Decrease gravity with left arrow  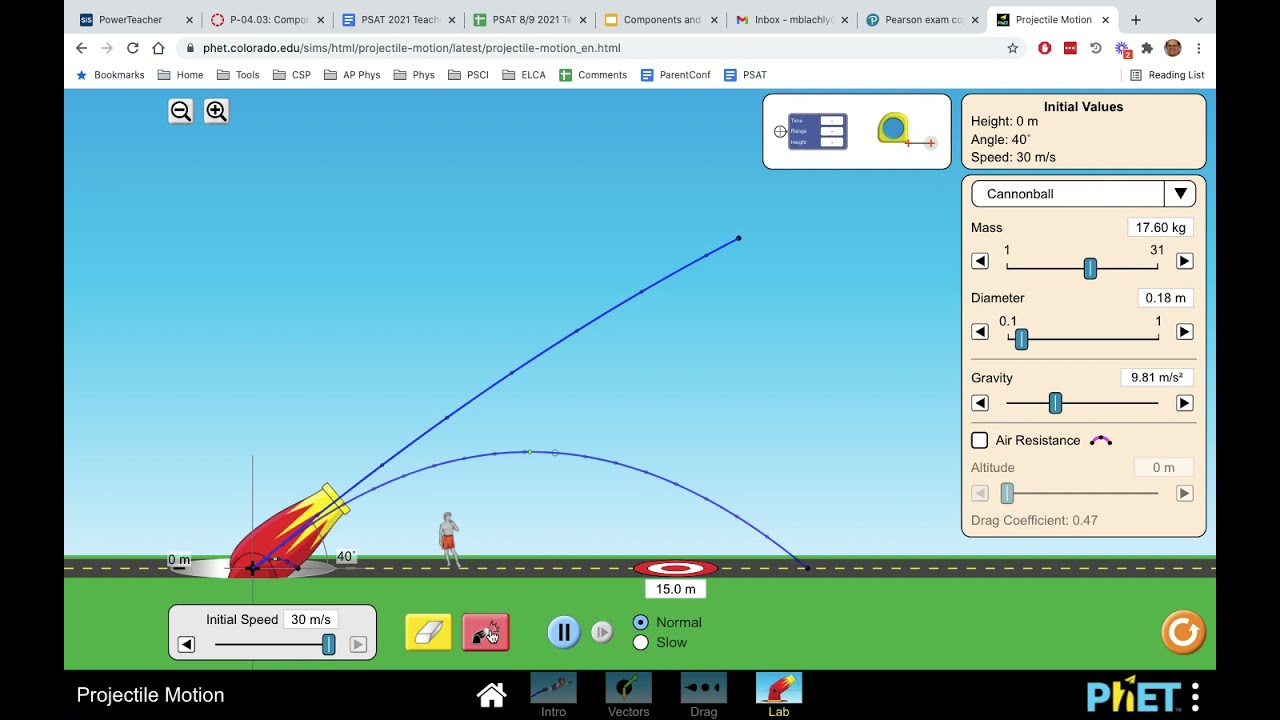tap(980, 403)
